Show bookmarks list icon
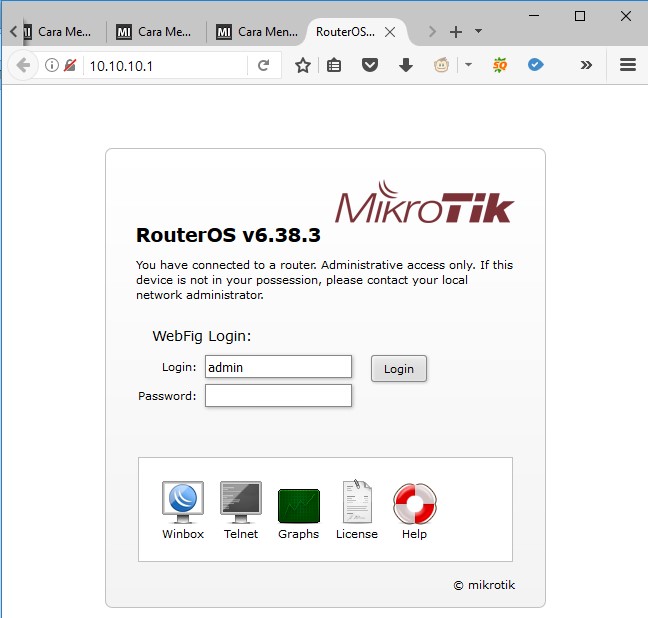The width and height of the screenshot is (648, 618). [x=334, y=65]
